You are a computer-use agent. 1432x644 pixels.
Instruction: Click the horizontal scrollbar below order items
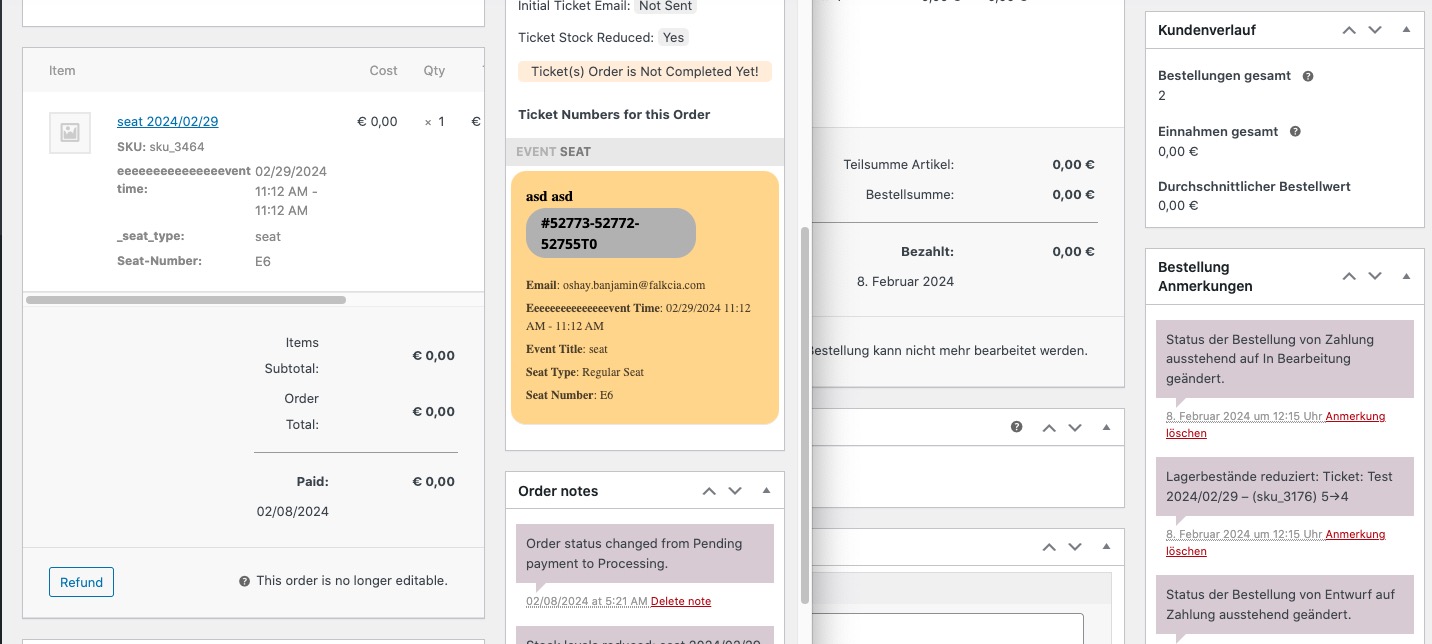click(186, 300)
